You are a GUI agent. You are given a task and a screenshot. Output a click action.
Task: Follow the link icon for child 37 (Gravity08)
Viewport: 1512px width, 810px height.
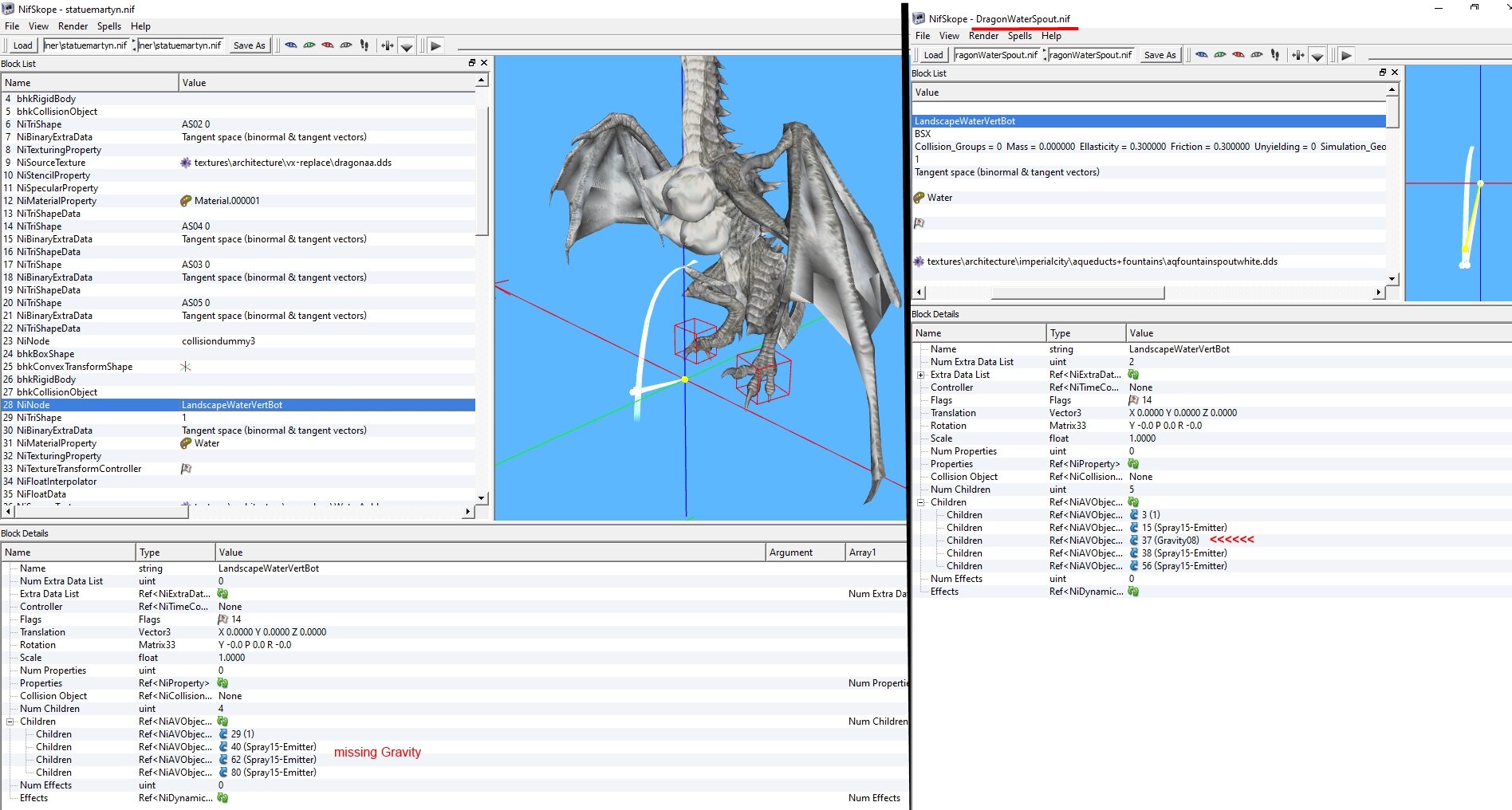tap(1134, 541)
